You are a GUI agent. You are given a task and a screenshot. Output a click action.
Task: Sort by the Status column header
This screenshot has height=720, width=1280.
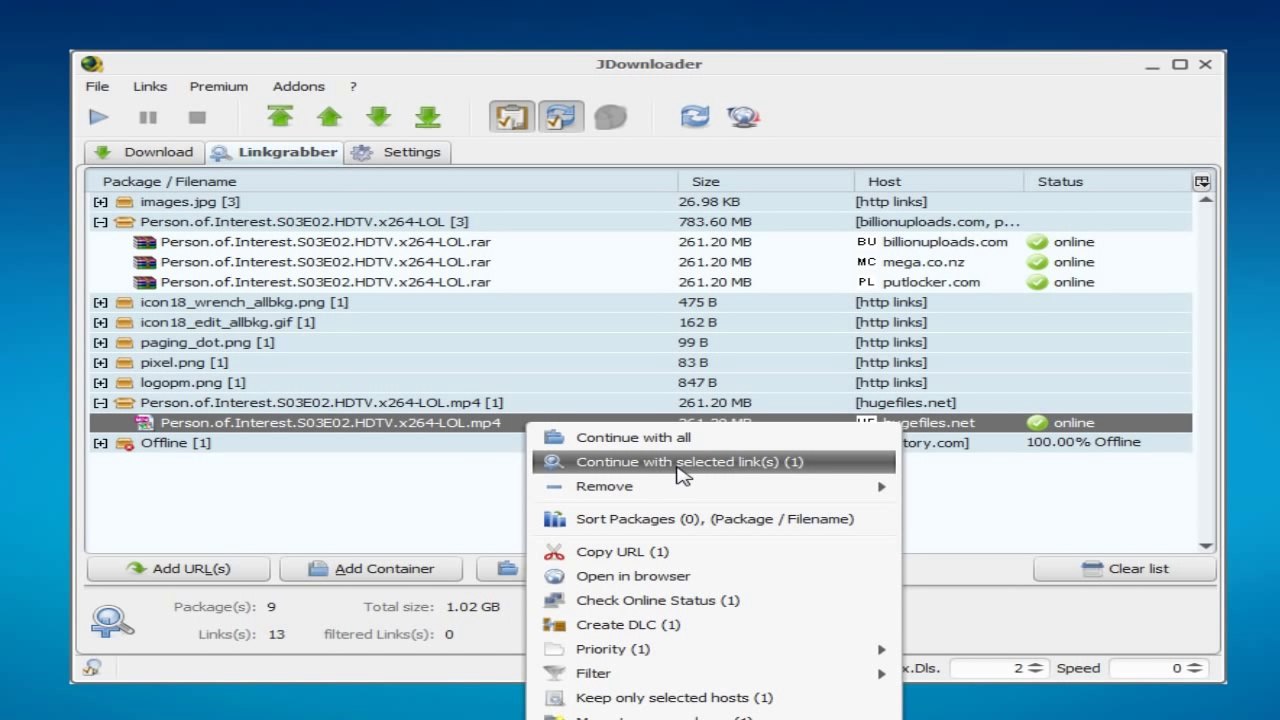[1107, 181]
